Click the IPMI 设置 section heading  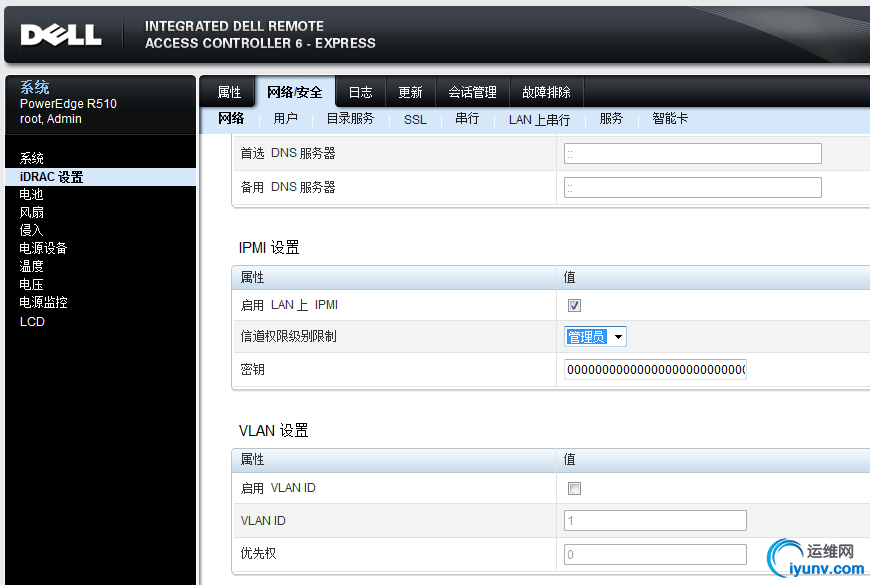click(x=269, y=248)
